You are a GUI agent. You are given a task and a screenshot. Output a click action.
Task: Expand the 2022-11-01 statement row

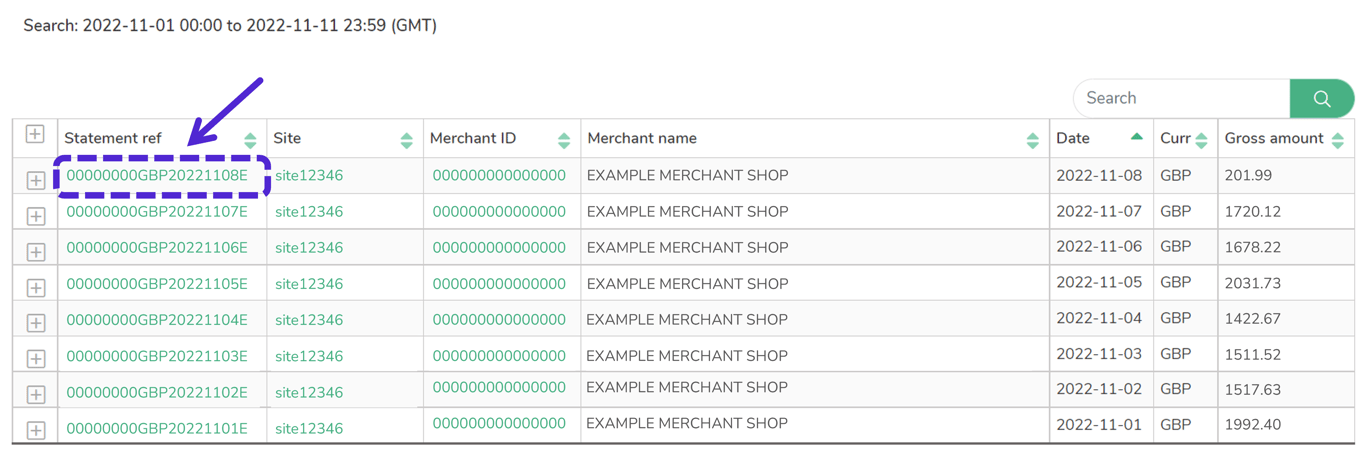pyautogui.click(x=36, y=431)
